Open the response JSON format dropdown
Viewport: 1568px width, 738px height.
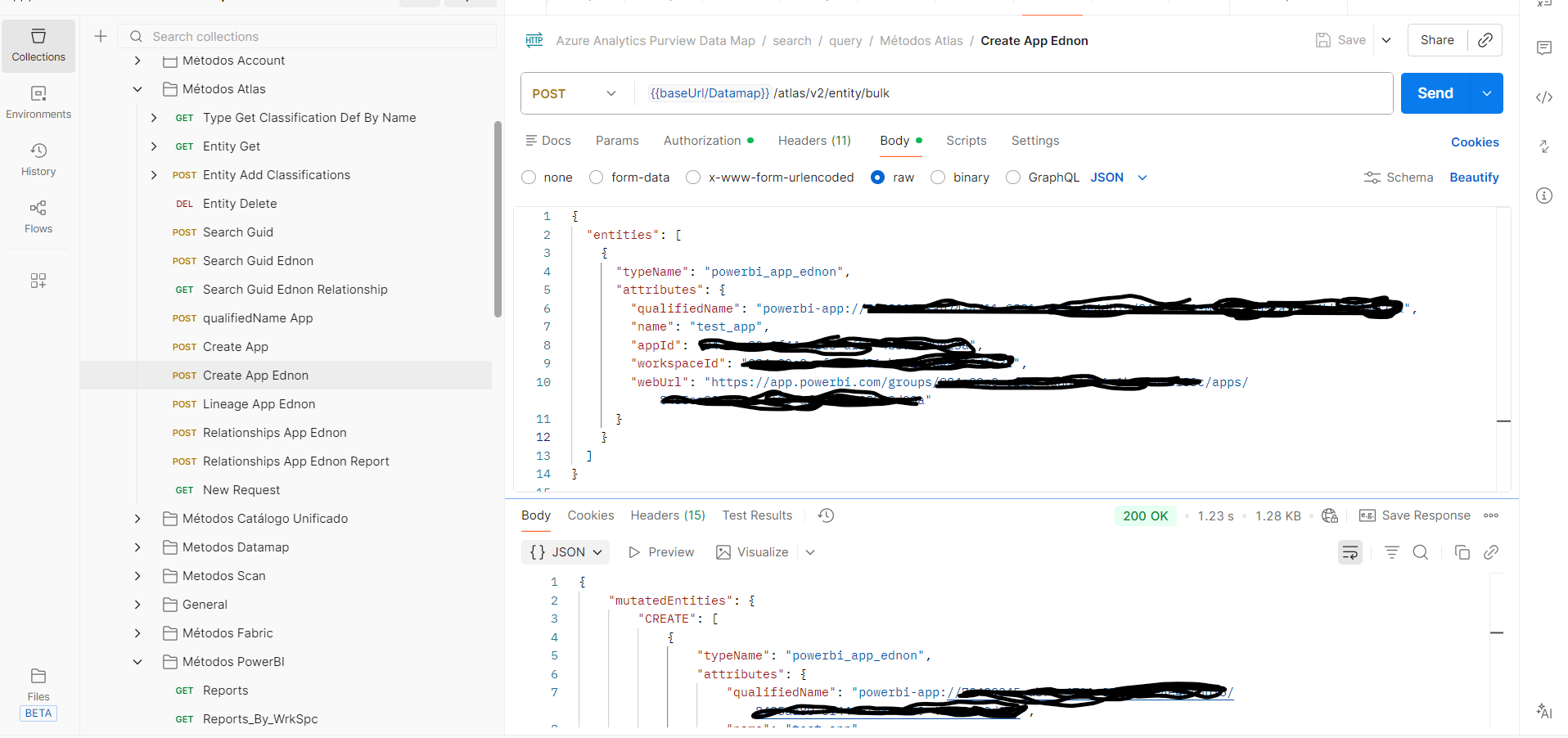tap(565, 552)
